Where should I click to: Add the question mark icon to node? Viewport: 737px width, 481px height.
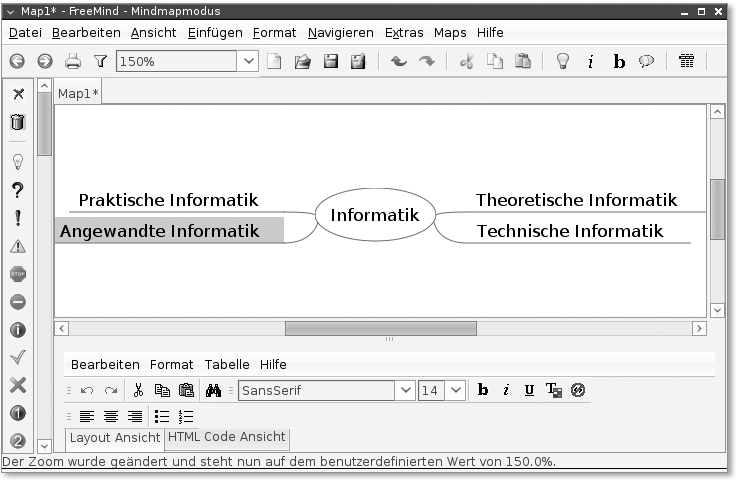coord(17,190)
